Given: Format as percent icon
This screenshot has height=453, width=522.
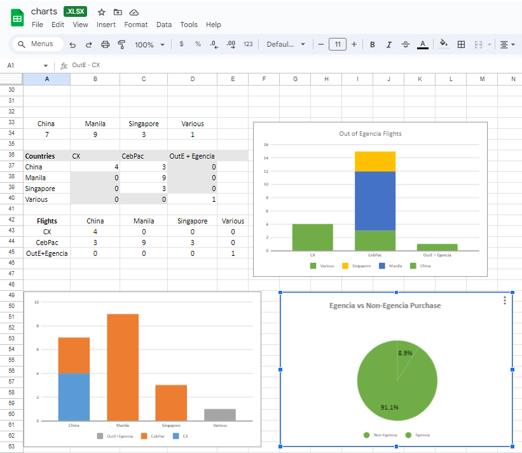Looking at the screenshot, I should pyautogui.click(x=198, y=44).
